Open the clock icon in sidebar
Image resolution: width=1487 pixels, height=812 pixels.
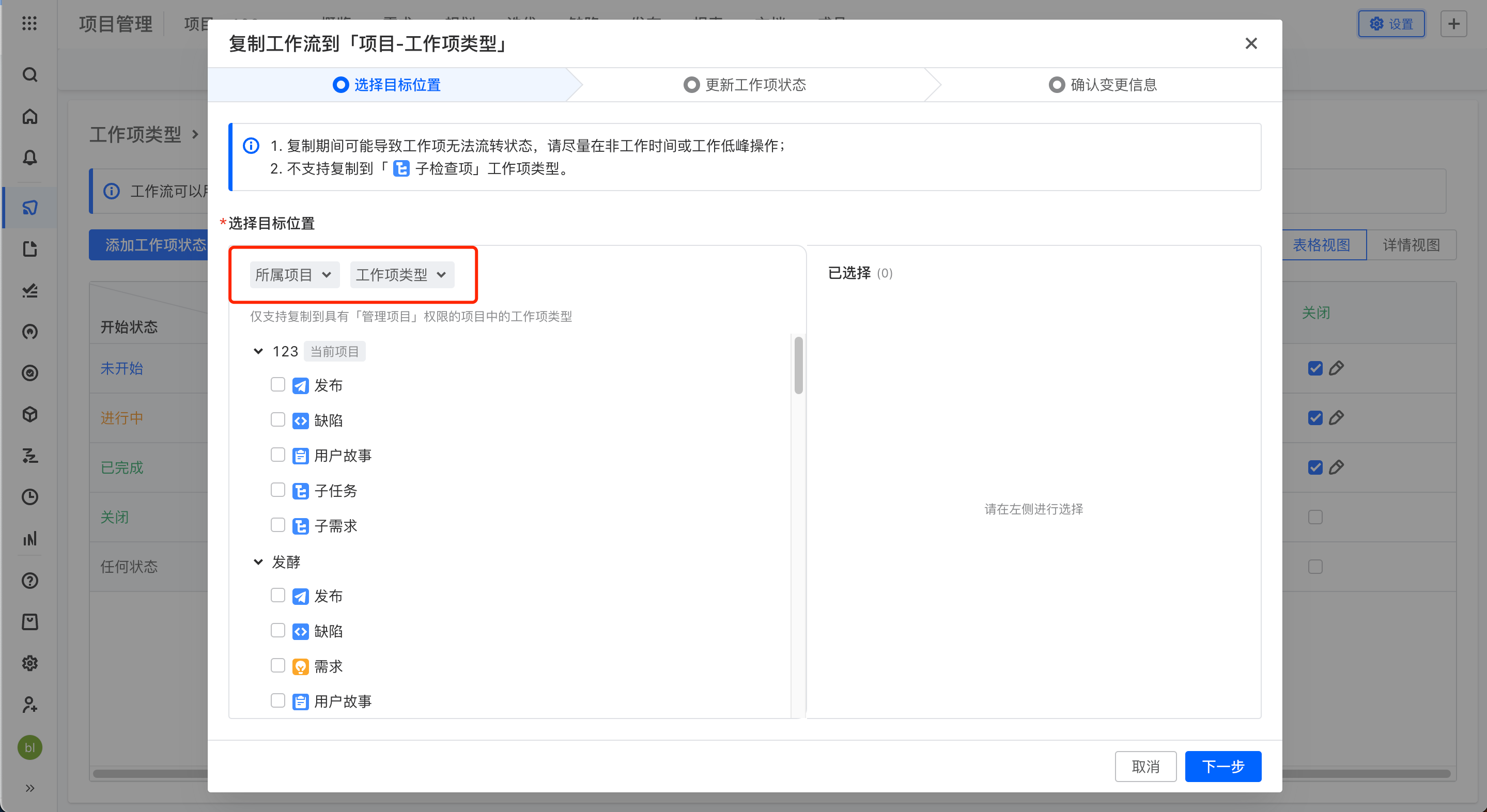[30, 497]
